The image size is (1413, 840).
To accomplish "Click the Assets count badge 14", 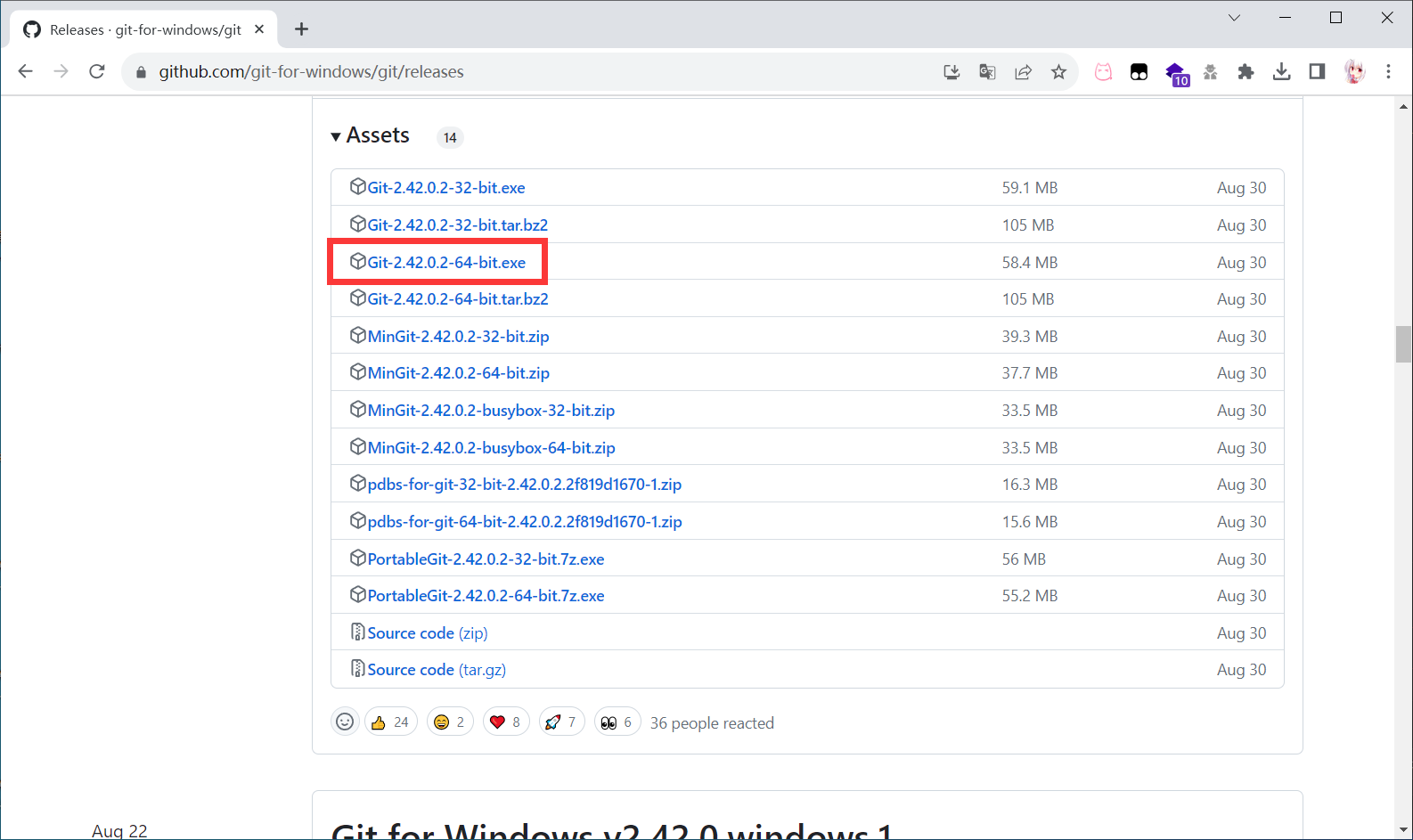I will [x=450, y=137].
